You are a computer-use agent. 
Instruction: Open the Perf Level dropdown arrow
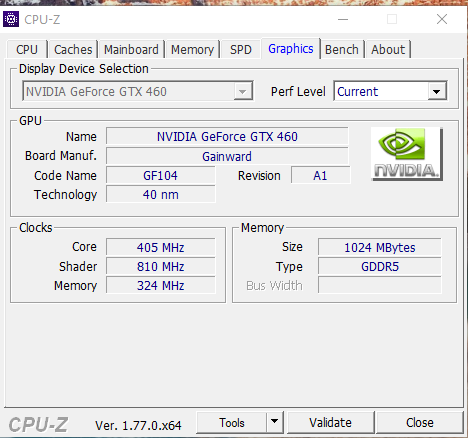coord(437,91)
